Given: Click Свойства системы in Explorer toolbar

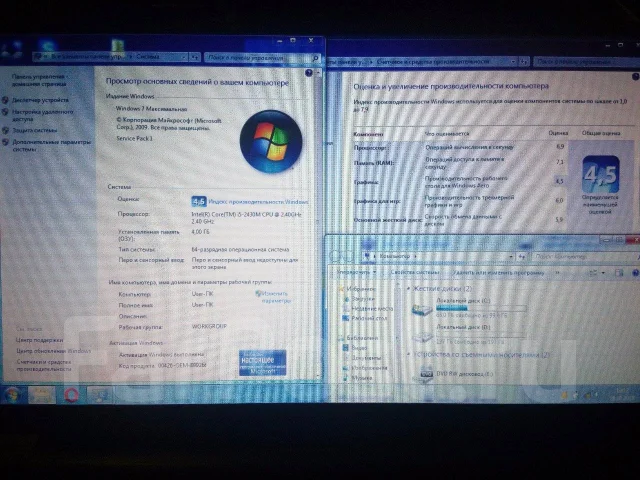Looking at the screenshot, I should pos(415,272).
